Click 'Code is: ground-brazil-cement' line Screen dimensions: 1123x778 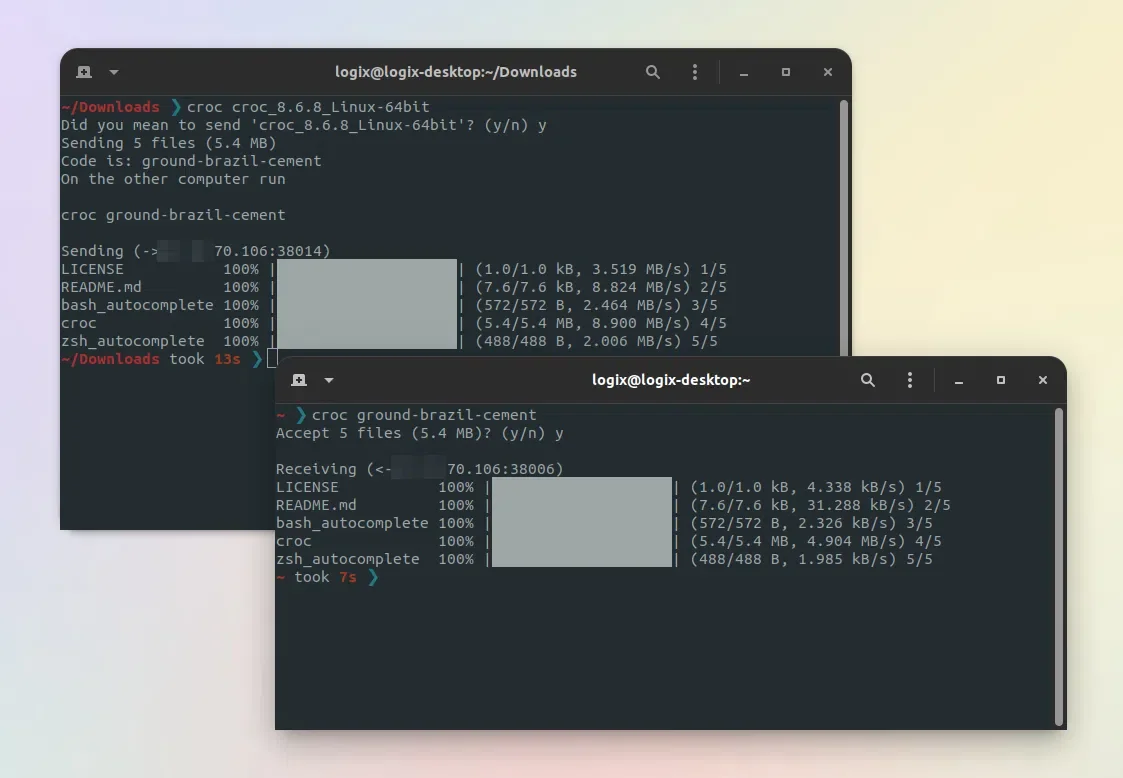click(191, 161)
